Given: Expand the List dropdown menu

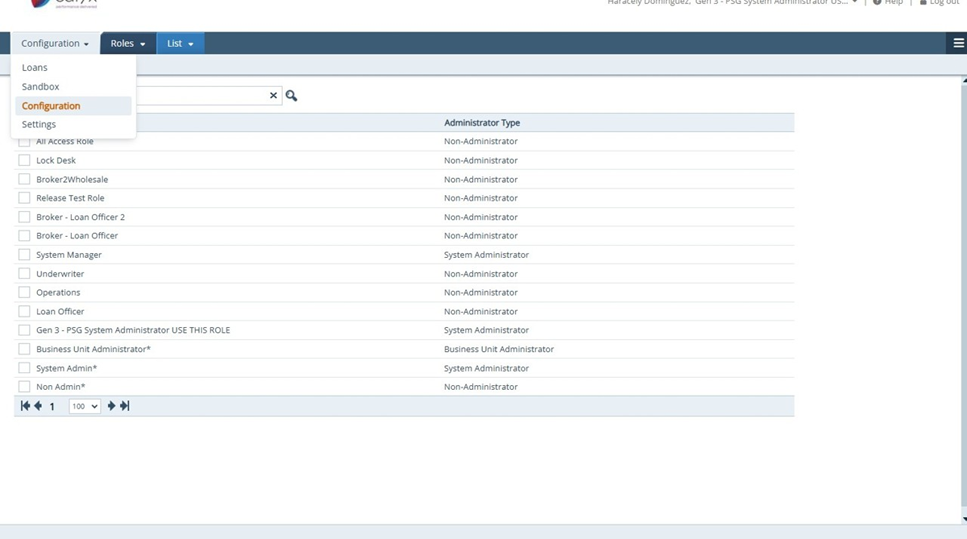Looking at the screenshot, I should [x=180, y=44].
